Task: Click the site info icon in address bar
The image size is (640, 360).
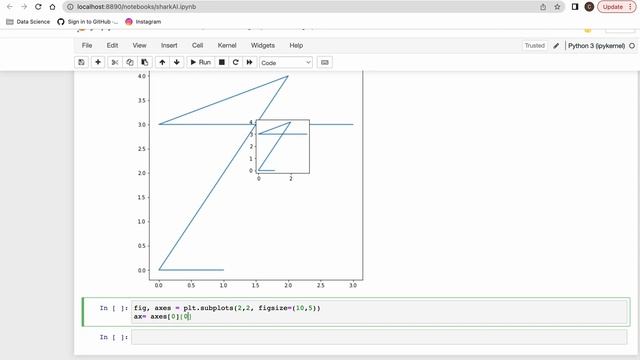Action: (x=70, y=7)
